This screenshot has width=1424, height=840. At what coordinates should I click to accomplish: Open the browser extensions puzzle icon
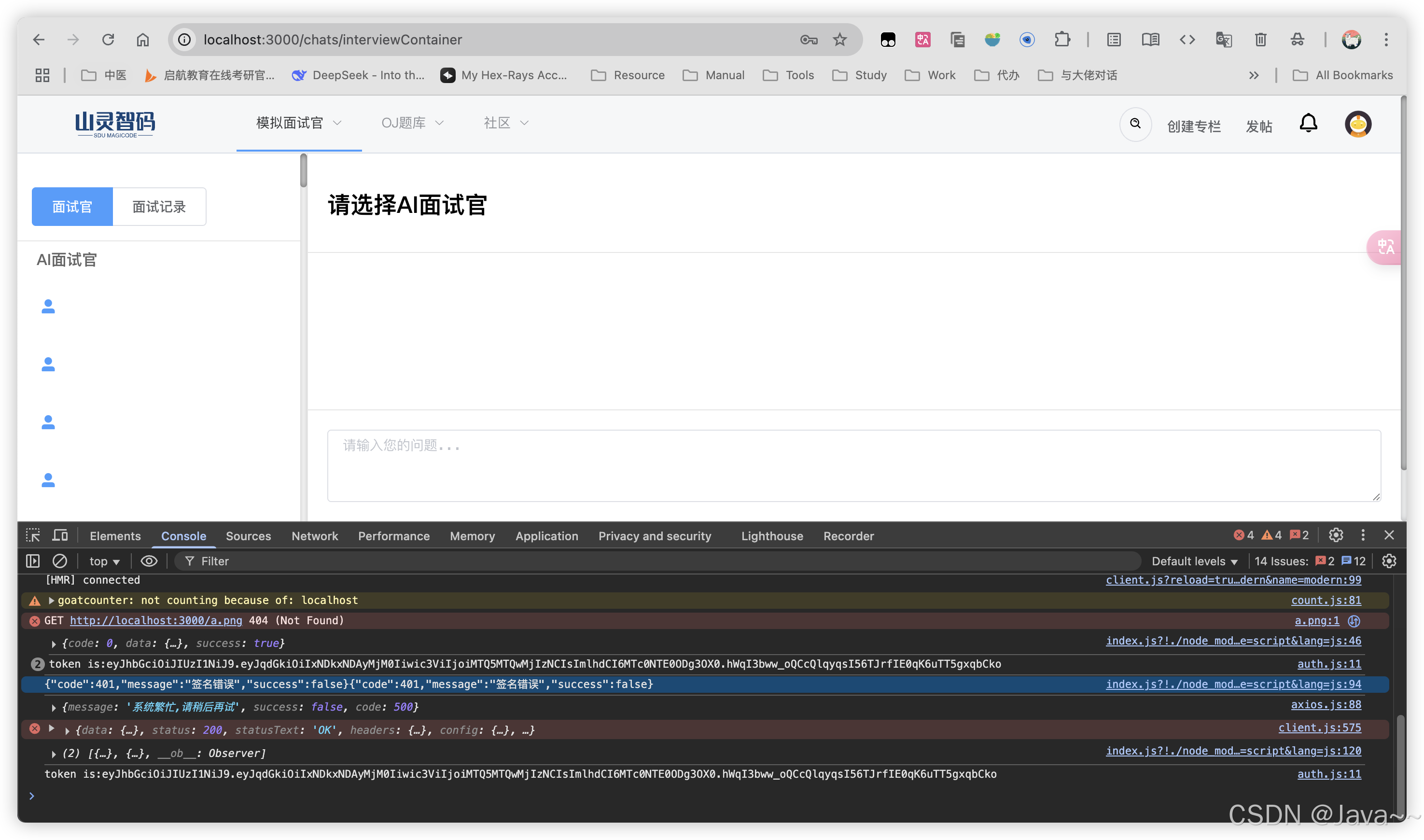pyautogui.click(x=1062, y=40)
